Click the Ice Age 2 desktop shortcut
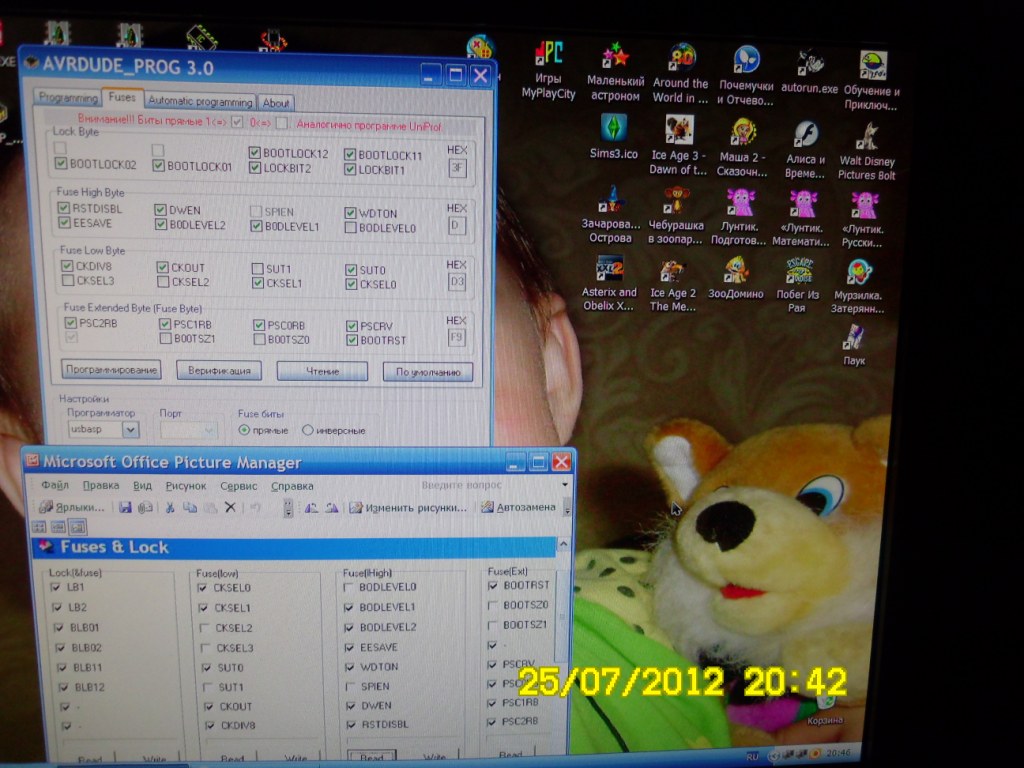1024x768 pixels. 673,285
